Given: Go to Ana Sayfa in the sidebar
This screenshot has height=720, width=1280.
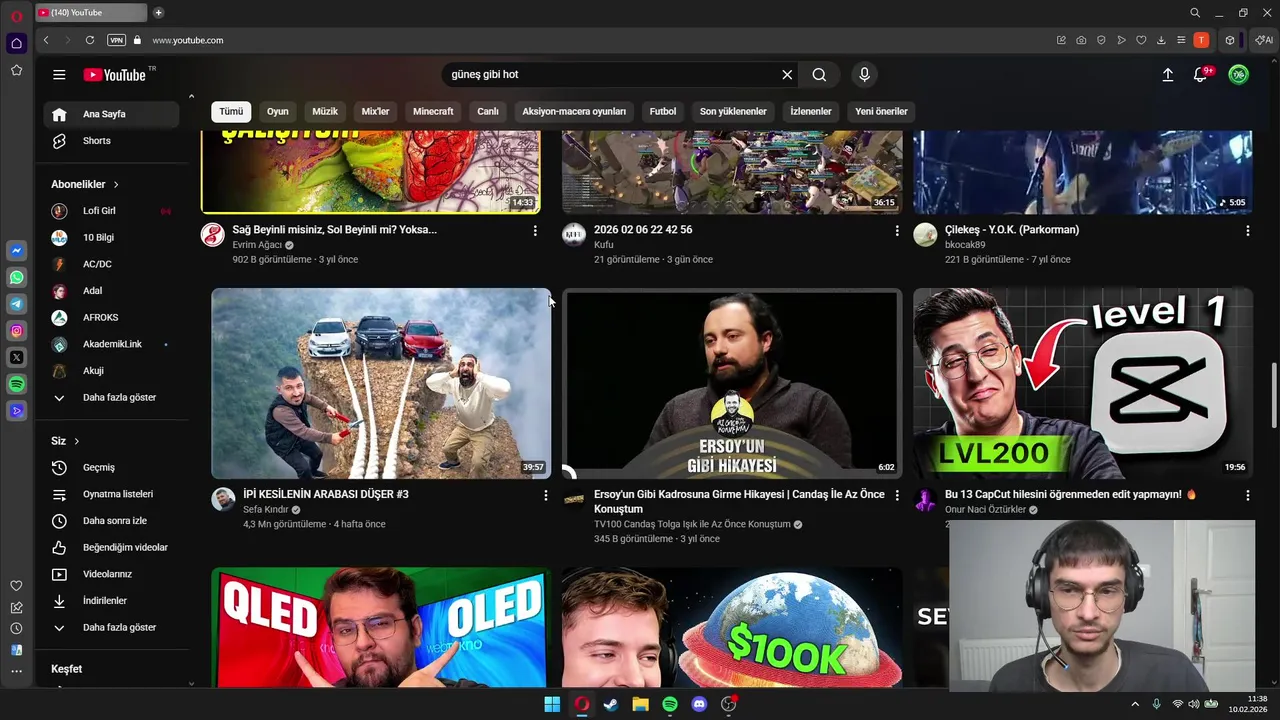Looking at the screenshot, I should (111, 114).
